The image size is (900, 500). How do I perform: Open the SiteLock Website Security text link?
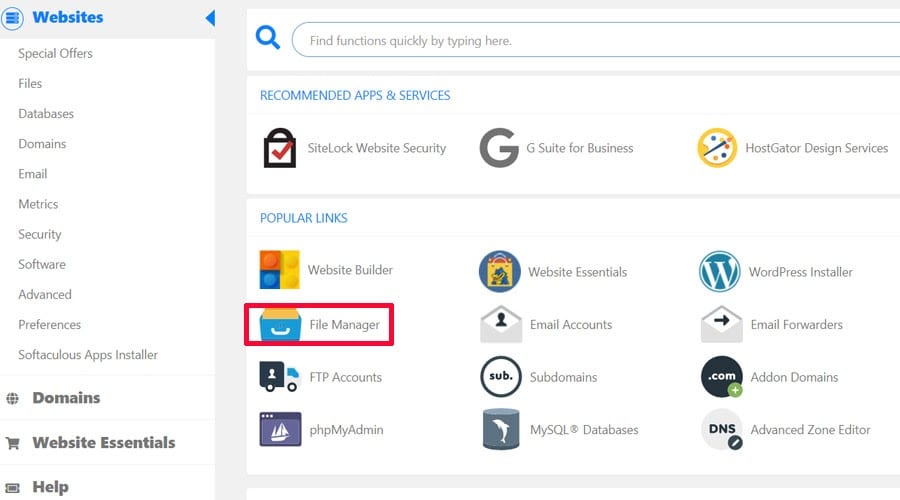377,148
